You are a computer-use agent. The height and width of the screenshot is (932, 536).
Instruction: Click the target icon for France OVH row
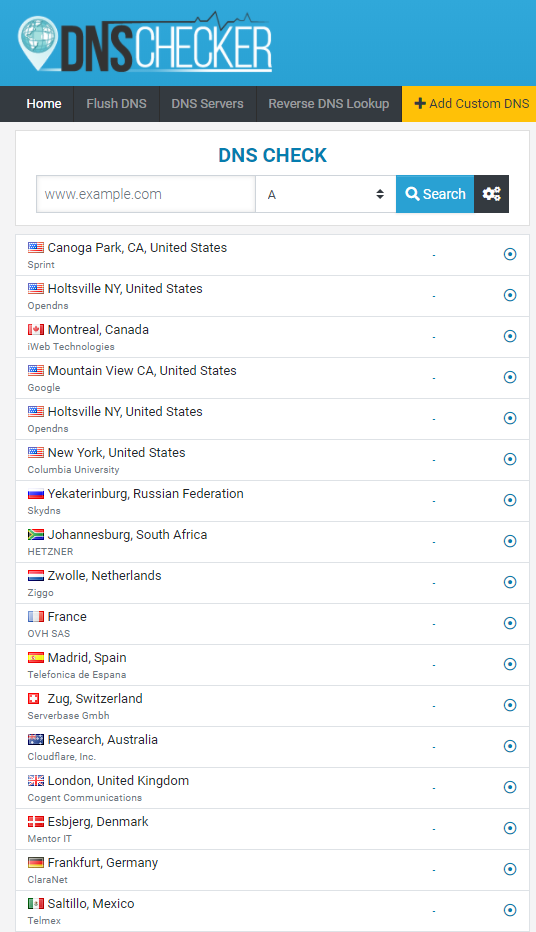point(510,624)
